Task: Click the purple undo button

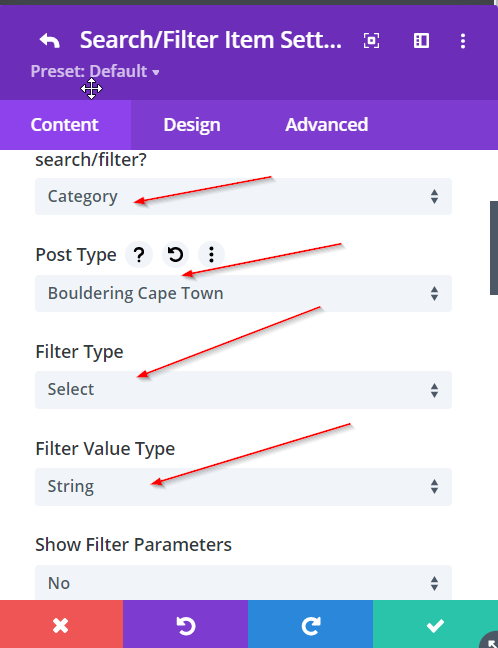Action: [x=186, y=624]
